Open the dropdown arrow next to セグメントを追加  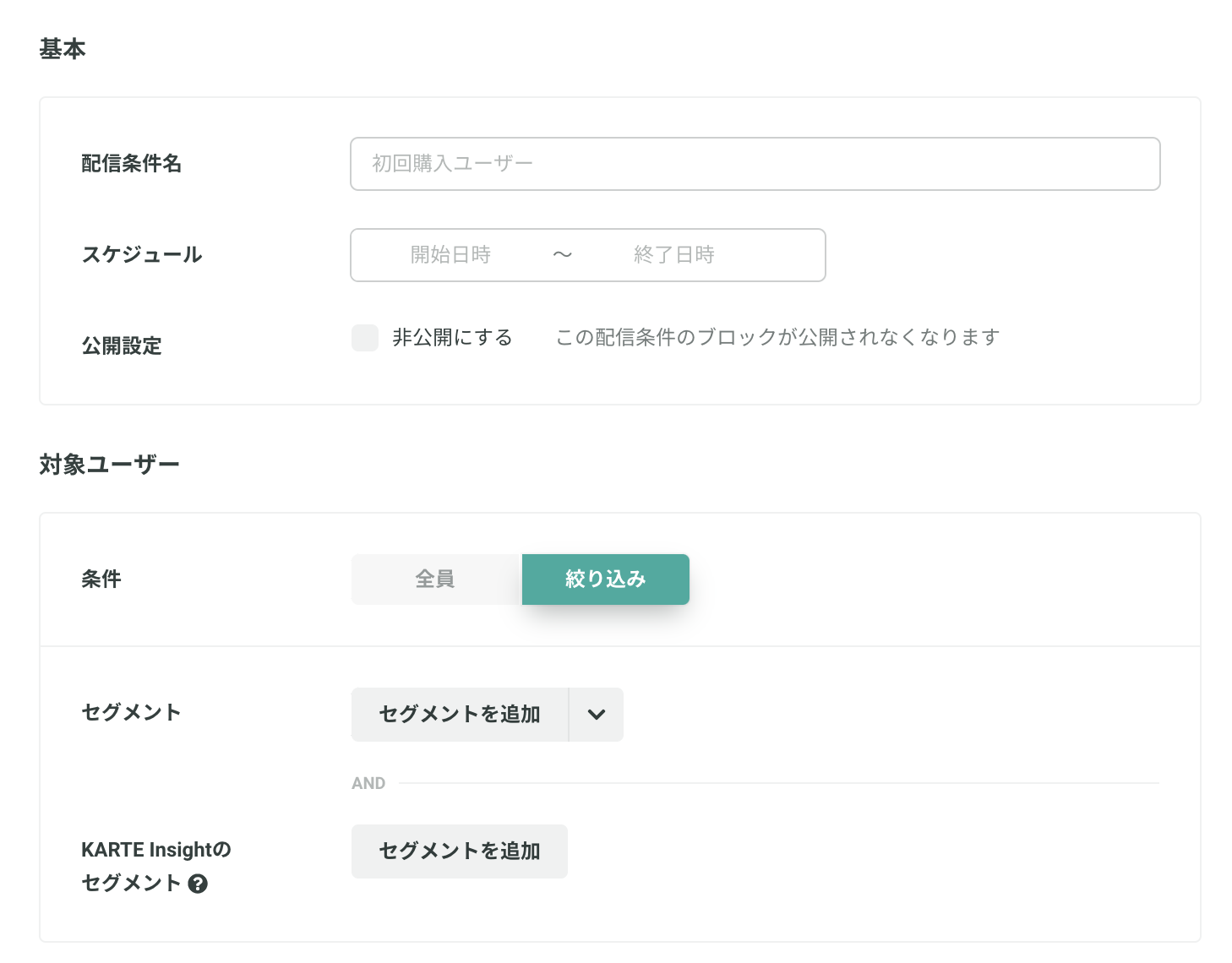click(597, 715)
